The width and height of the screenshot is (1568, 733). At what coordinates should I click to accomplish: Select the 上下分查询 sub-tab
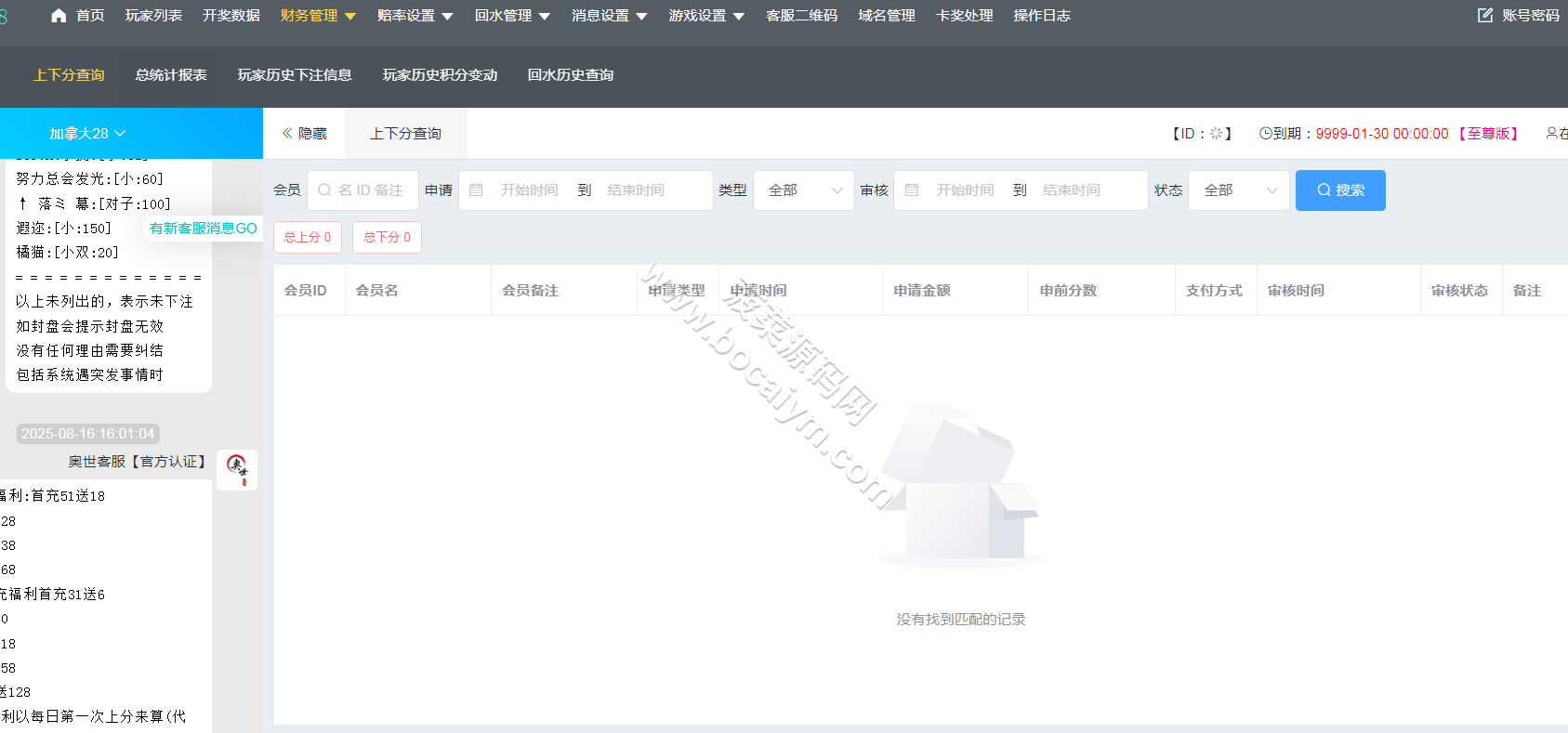(69, 75)
